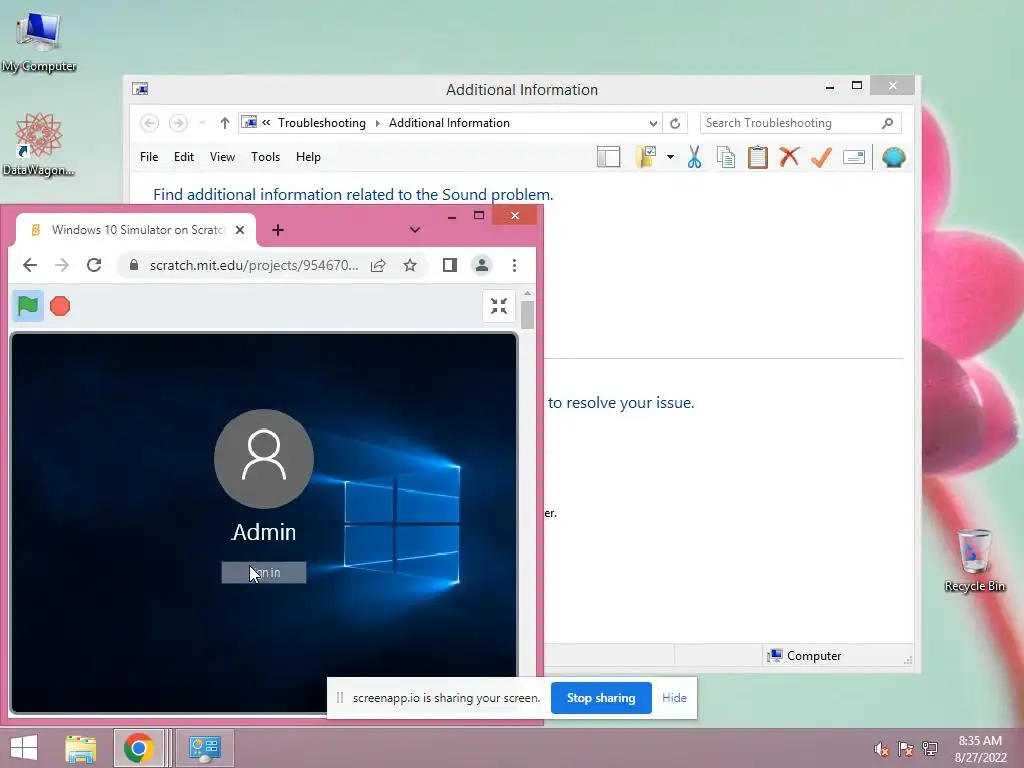The width and height of the screenshot is (1024, 768).
Task: Click the scratch.mit.edu address bar
Action: [253, 265]
